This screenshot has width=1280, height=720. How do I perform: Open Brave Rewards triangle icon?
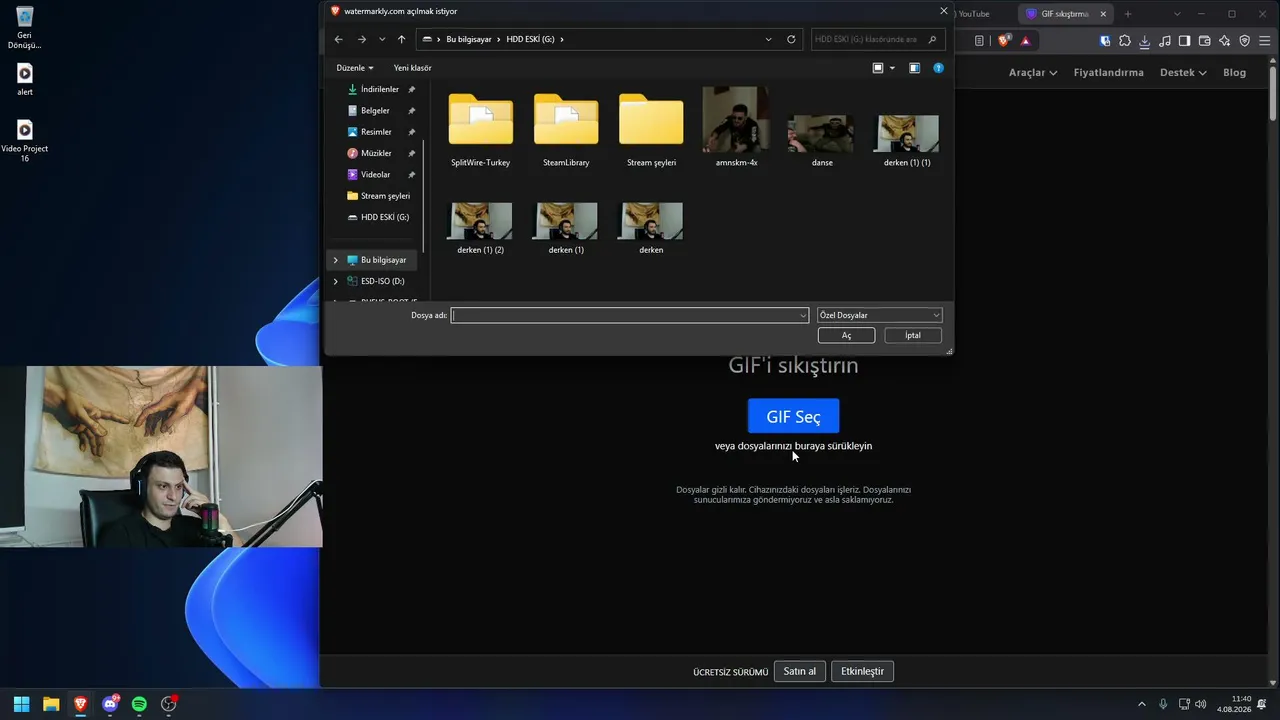[1025, 41]
